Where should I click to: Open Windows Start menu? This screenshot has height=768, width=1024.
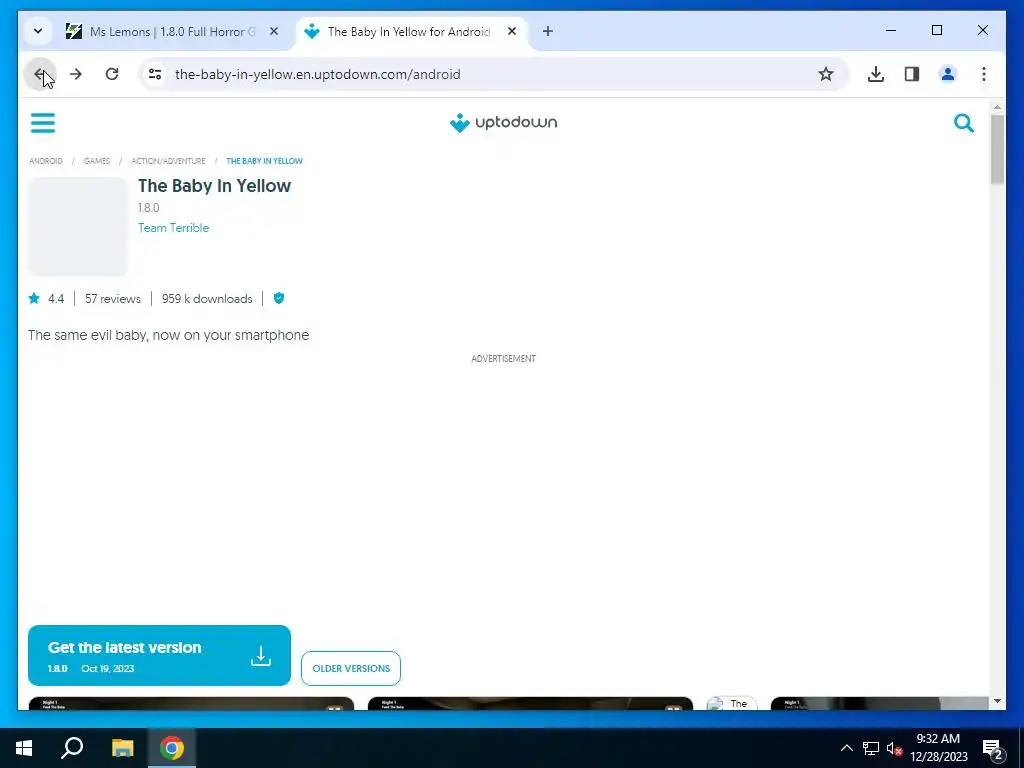[x=24, y=748]
